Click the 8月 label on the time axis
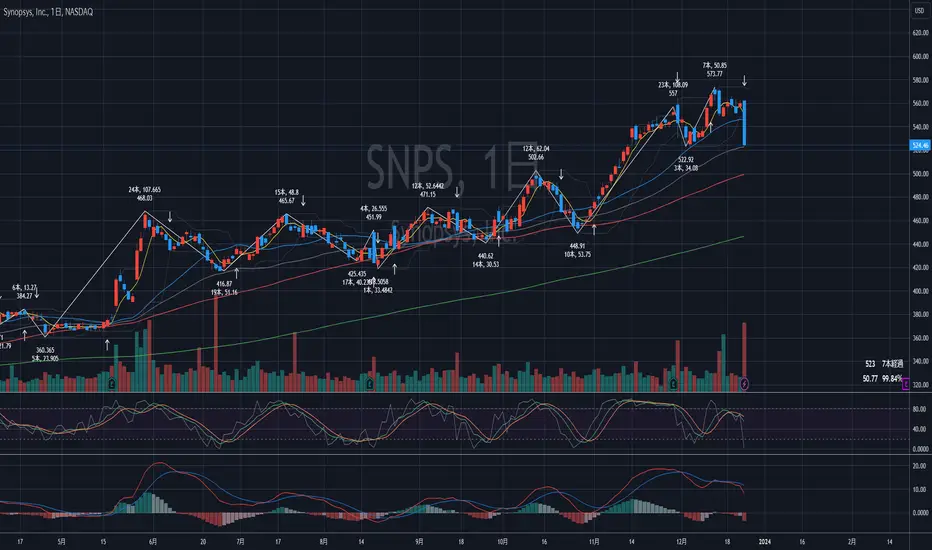Viewport: 932px width, 550px height. click(x=323, y=542)
